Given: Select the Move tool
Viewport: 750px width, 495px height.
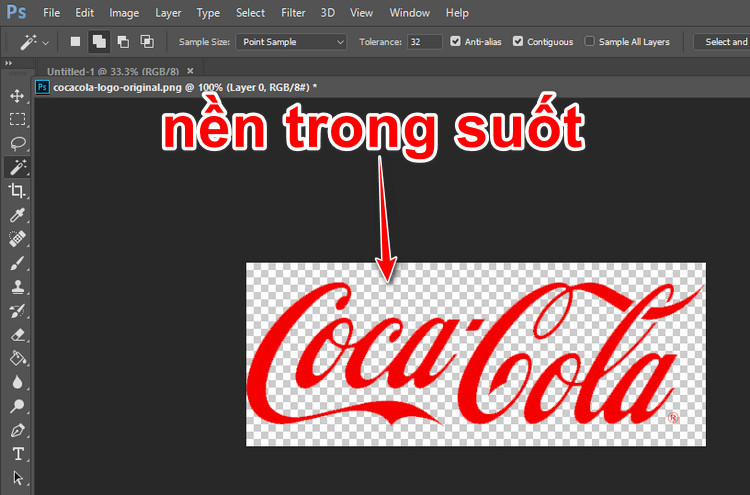Looking at the screenshot, I should (x=17, y=96).
